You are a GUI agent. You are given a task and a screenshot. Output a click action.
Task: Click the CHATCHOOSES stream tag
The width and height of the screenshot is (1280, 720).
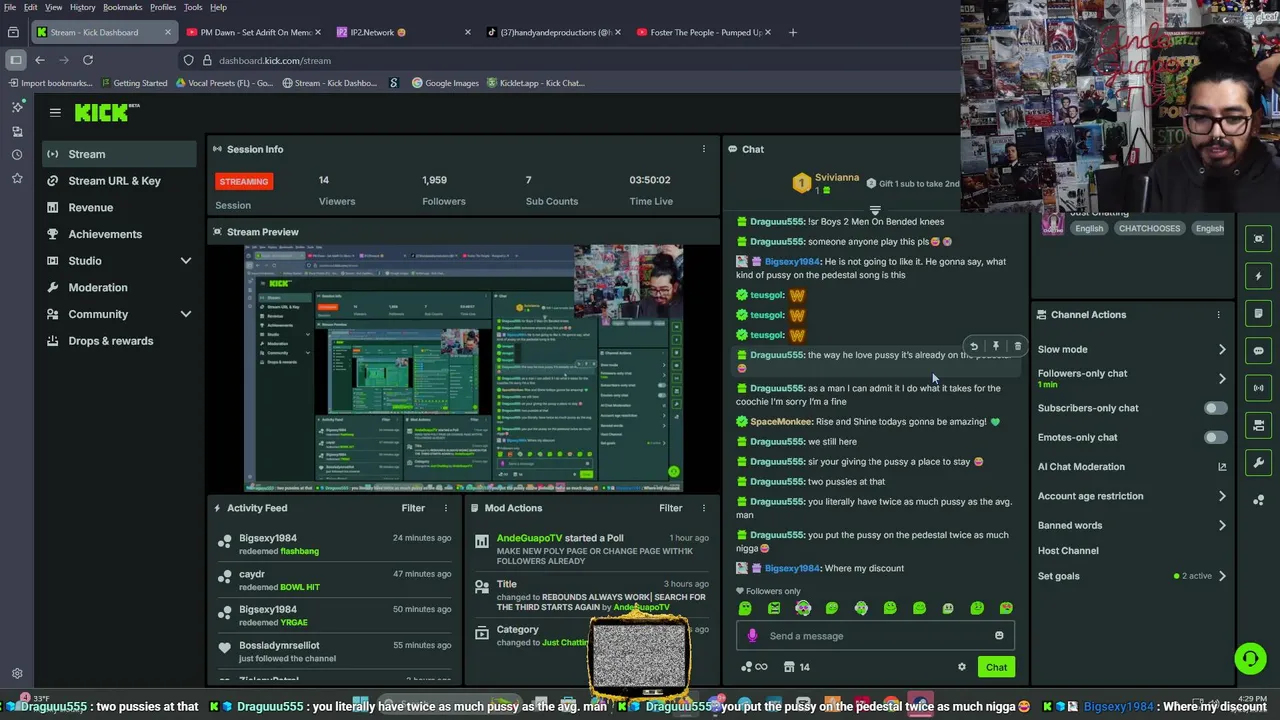[x=1149, y=228]
